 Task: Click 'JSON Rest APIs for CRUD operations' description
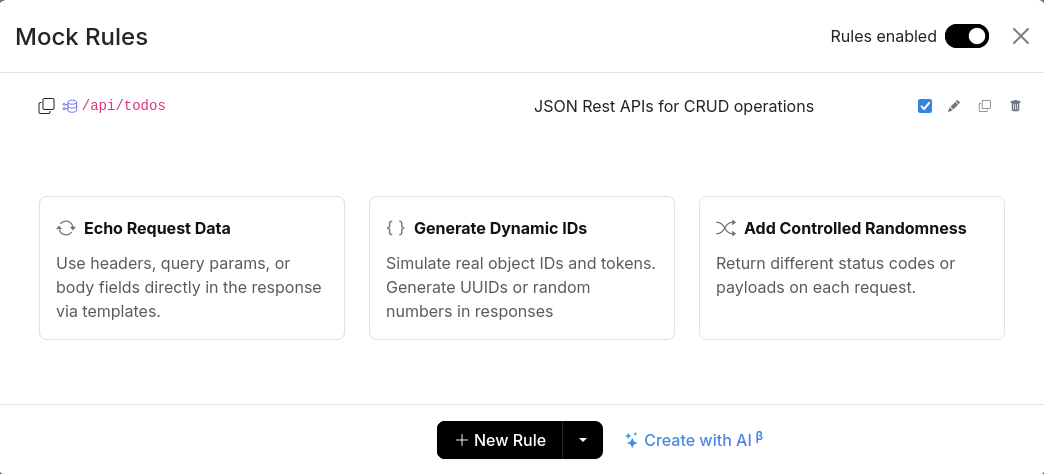674,107
